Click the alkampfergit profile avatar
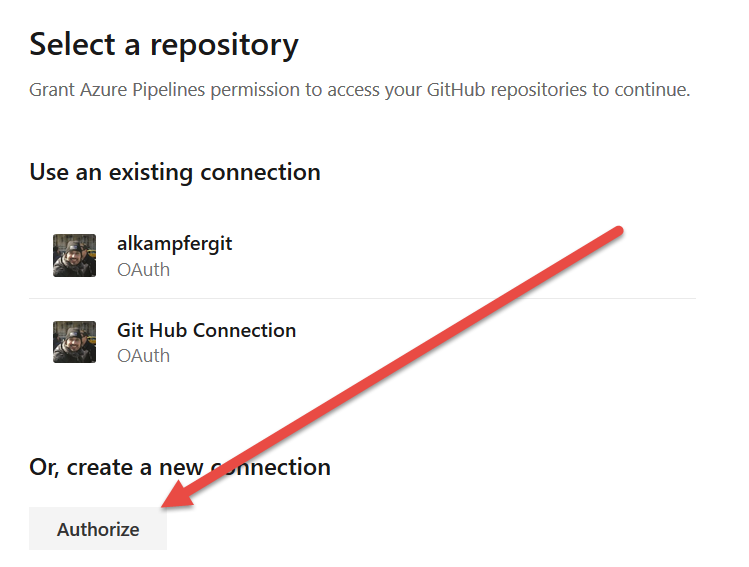Viewport: 749px width, 567px height. click(74, 255)
